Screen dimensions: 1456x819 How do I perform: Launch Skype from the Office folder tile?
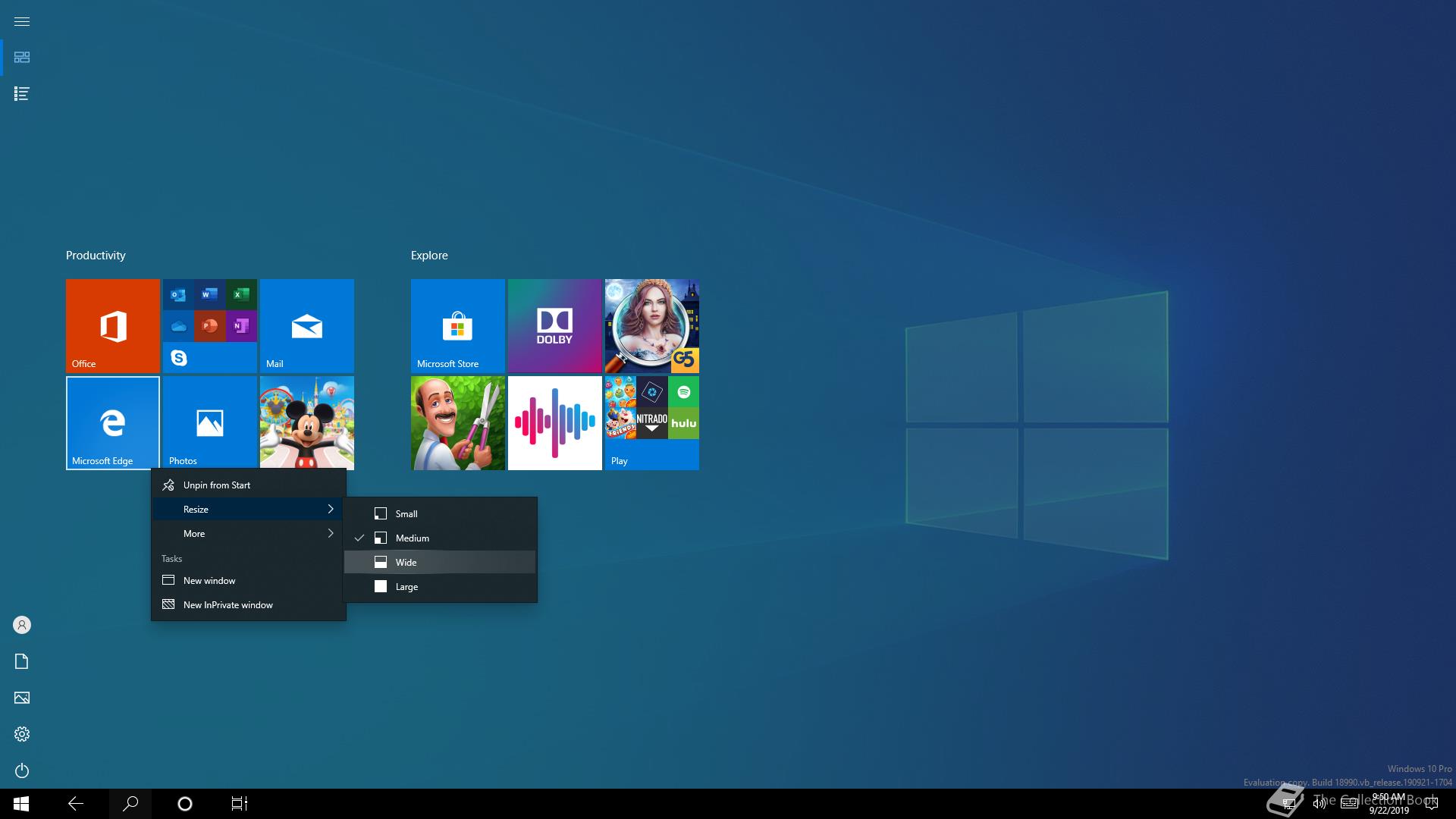[178, 358]
